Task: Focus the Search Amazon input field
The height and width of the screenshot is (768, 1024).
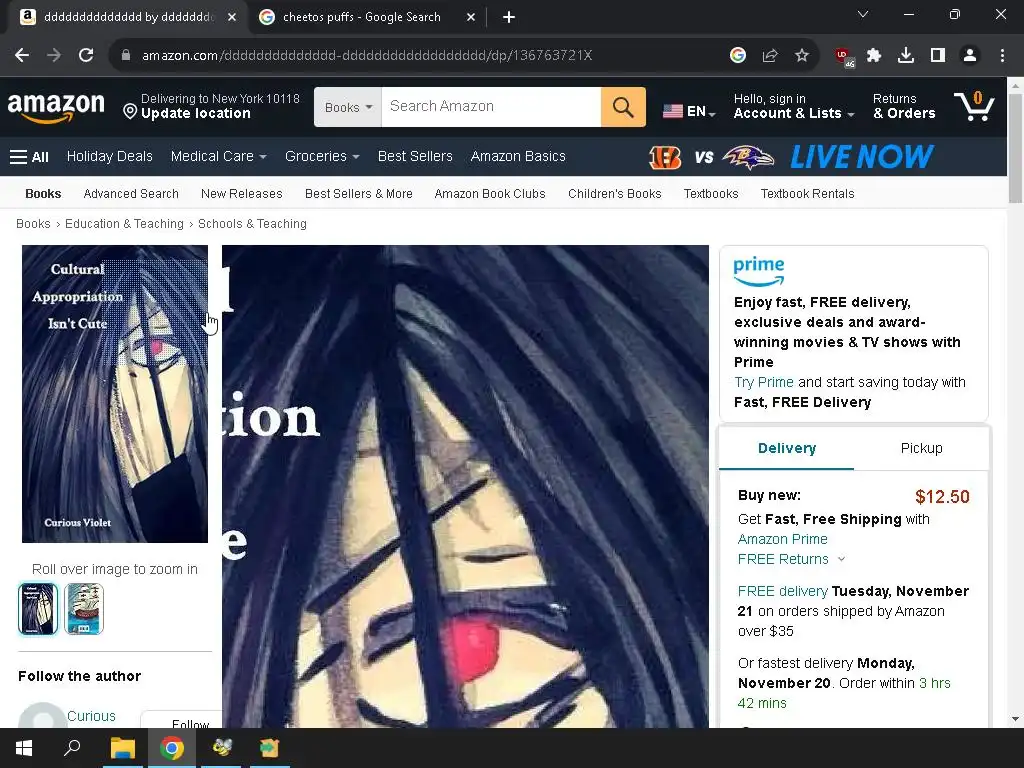Action: coord(491,107)
